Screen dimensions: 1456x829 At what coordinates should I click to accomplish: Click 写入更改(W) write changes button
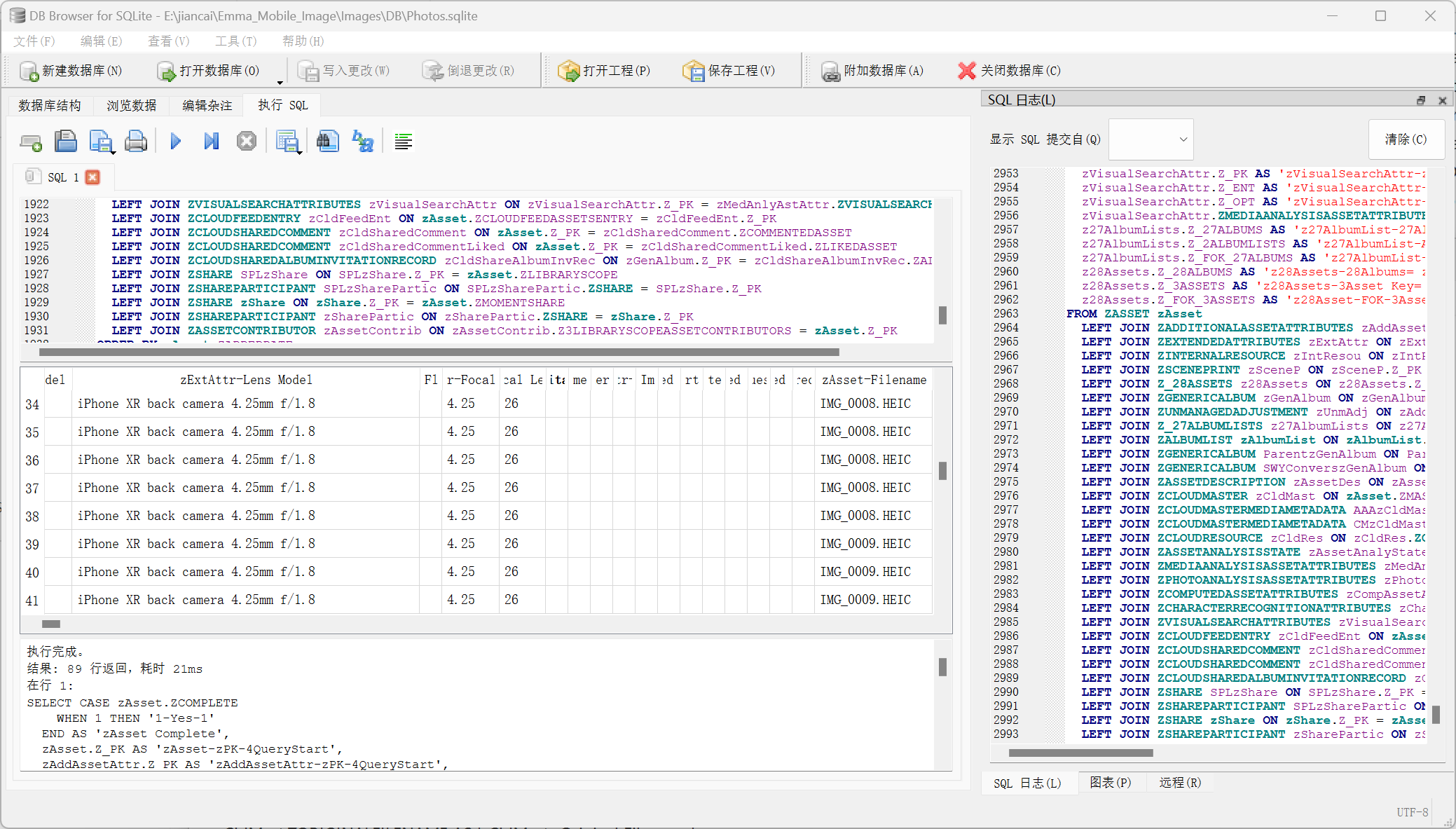(x=343, y=71)
